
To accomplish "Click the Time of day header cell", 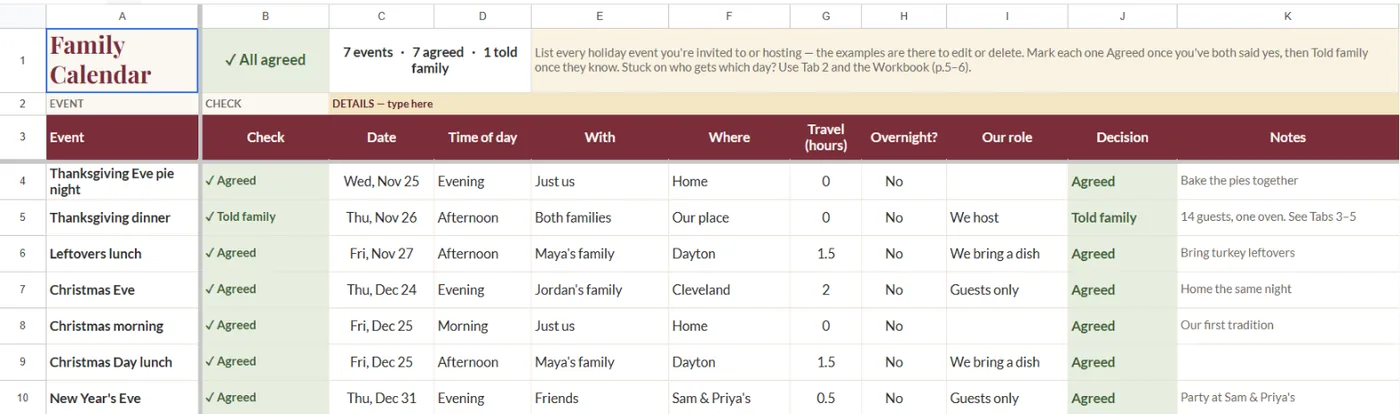I will (x=482, y=137).
